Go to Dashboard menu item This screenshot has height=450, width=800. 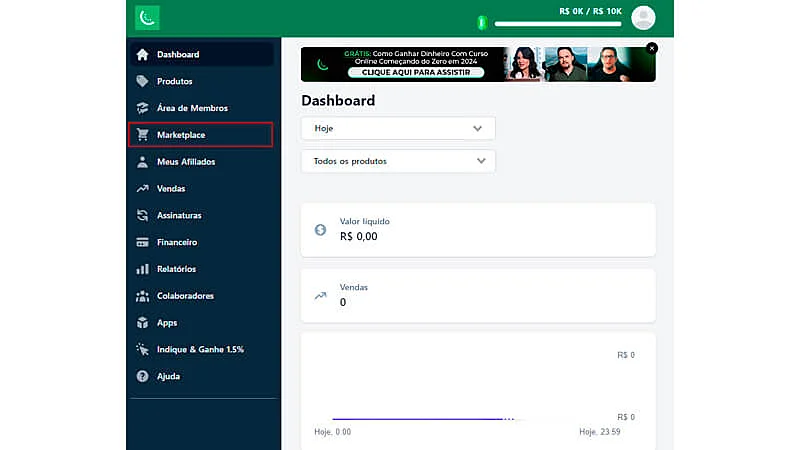coord(202,54)
